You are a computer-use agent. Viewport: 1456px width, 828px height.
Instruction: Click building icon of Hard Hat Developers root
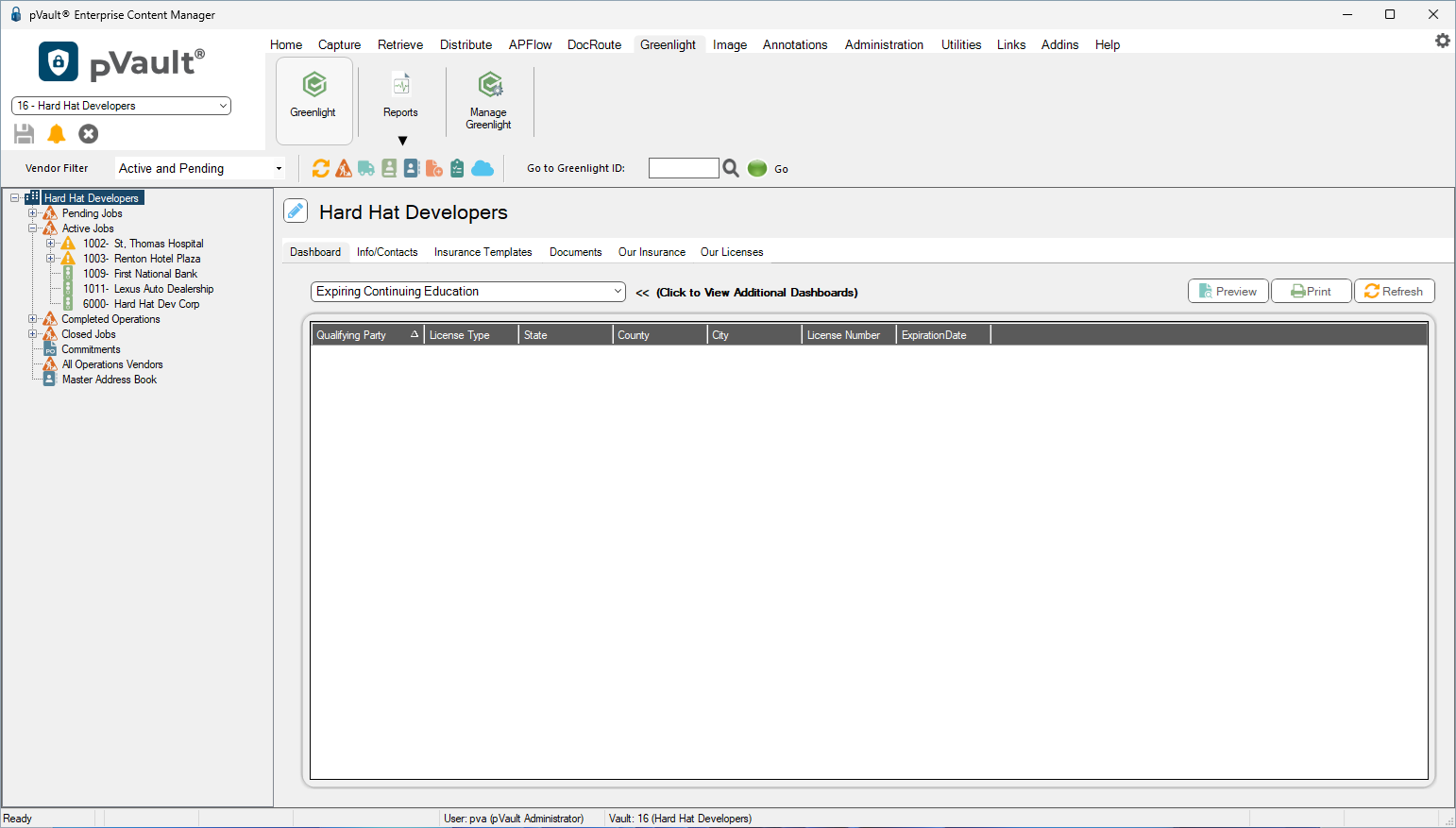32,197
